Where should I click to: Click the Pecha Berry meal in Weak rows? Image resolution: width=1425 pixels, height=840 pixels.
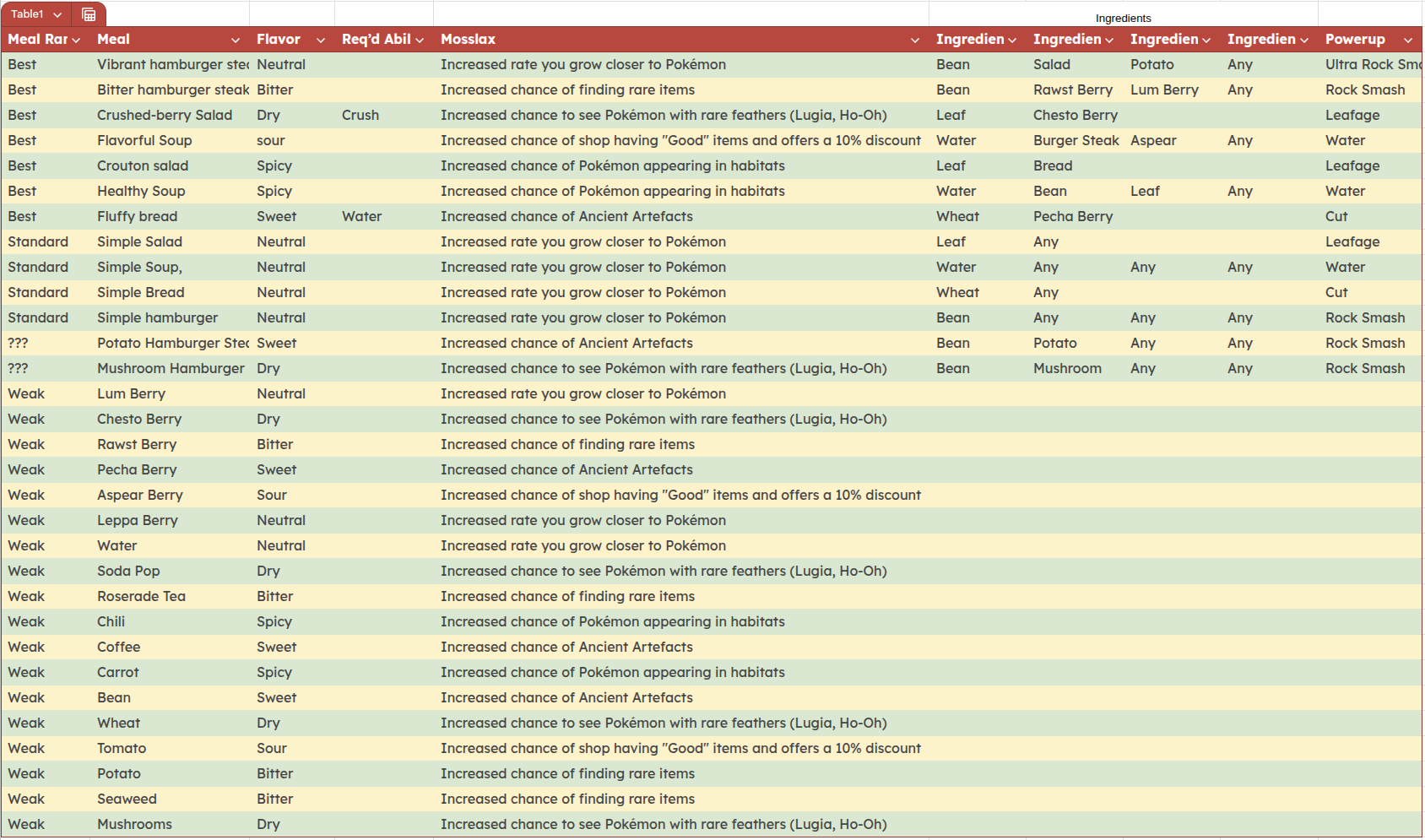170,469
